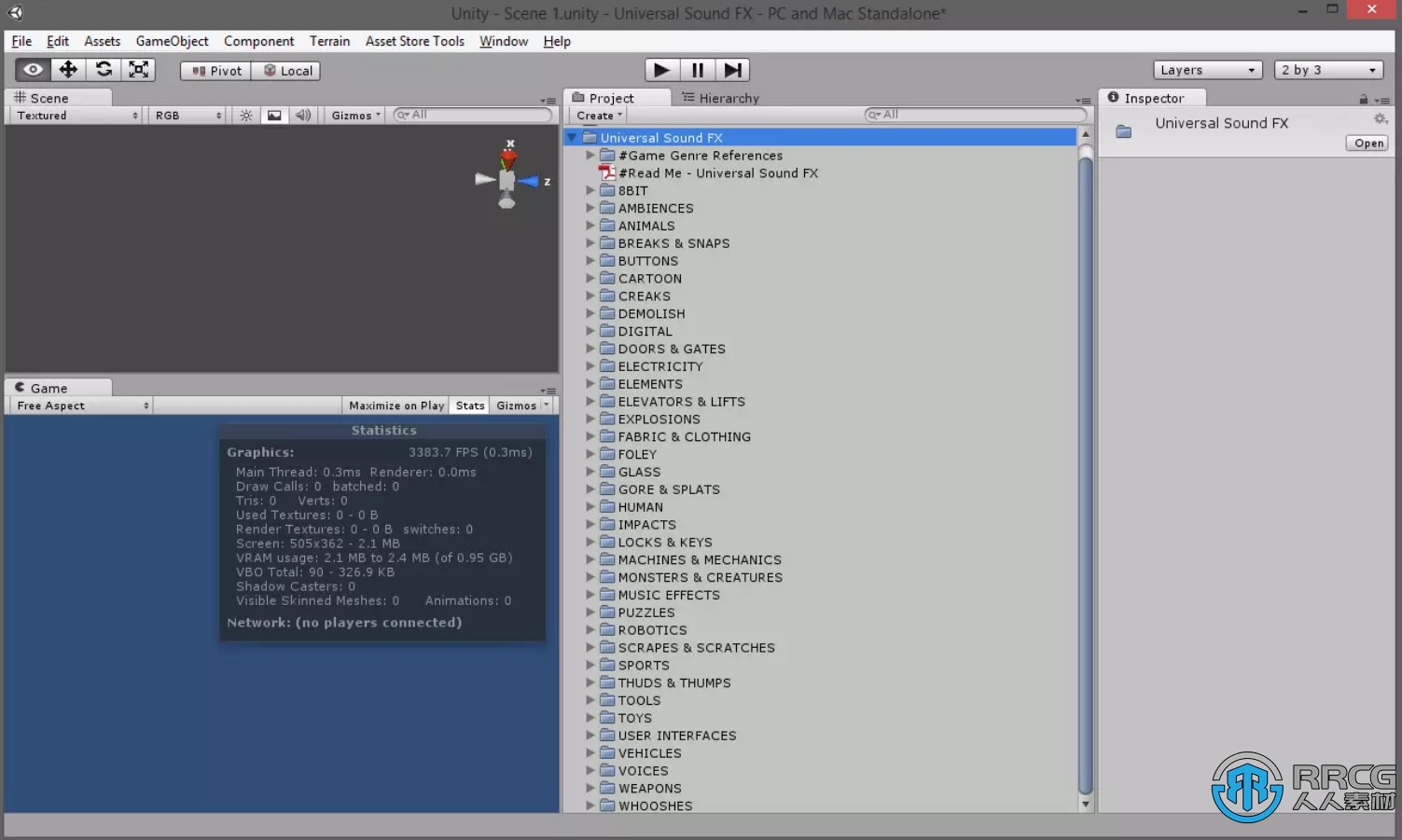The image size is (1402, 840).
Task: Click the Open button in Inspector
Action: tap(1368, 143)
